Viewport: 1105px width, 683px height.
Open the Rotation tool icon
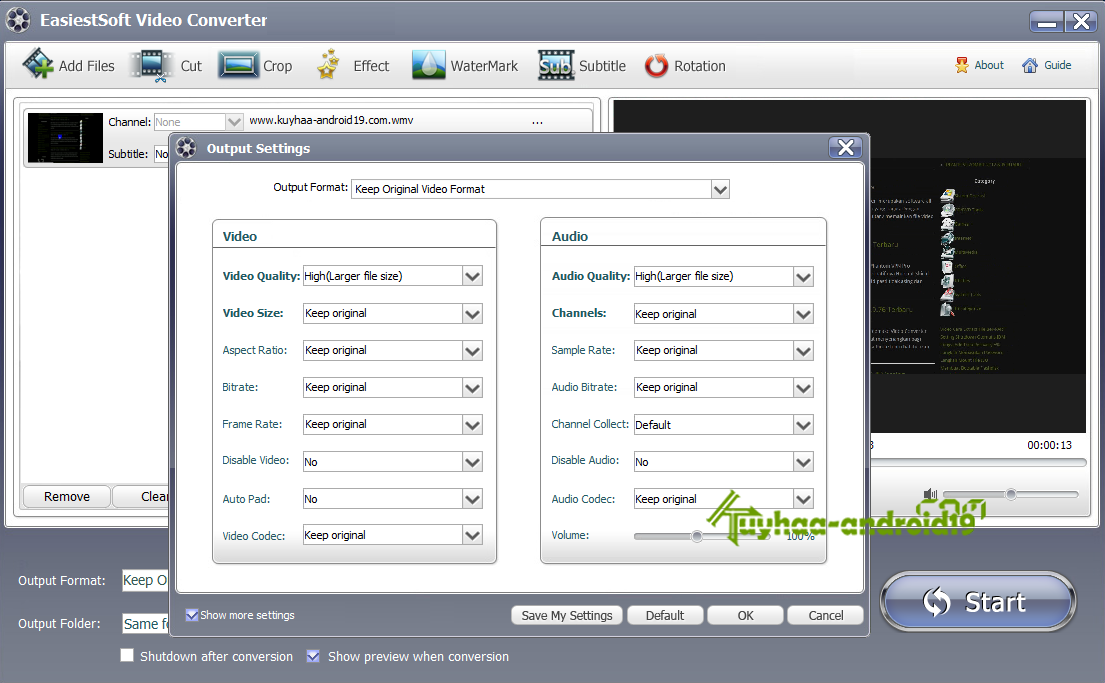(656, 66)
